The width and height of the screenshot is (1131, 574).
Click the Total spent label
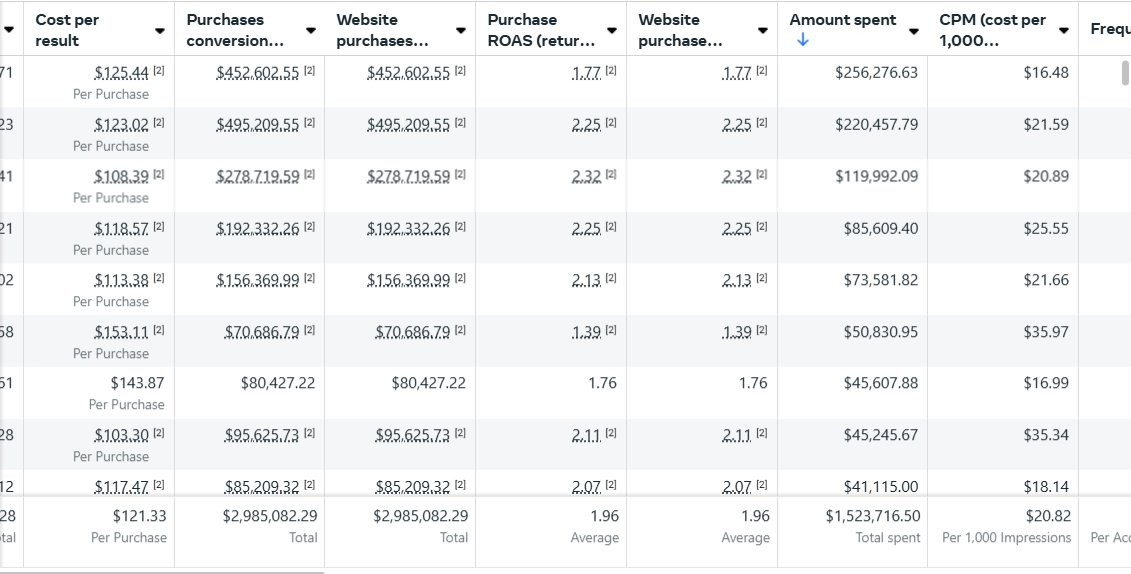tap(888, 537)
